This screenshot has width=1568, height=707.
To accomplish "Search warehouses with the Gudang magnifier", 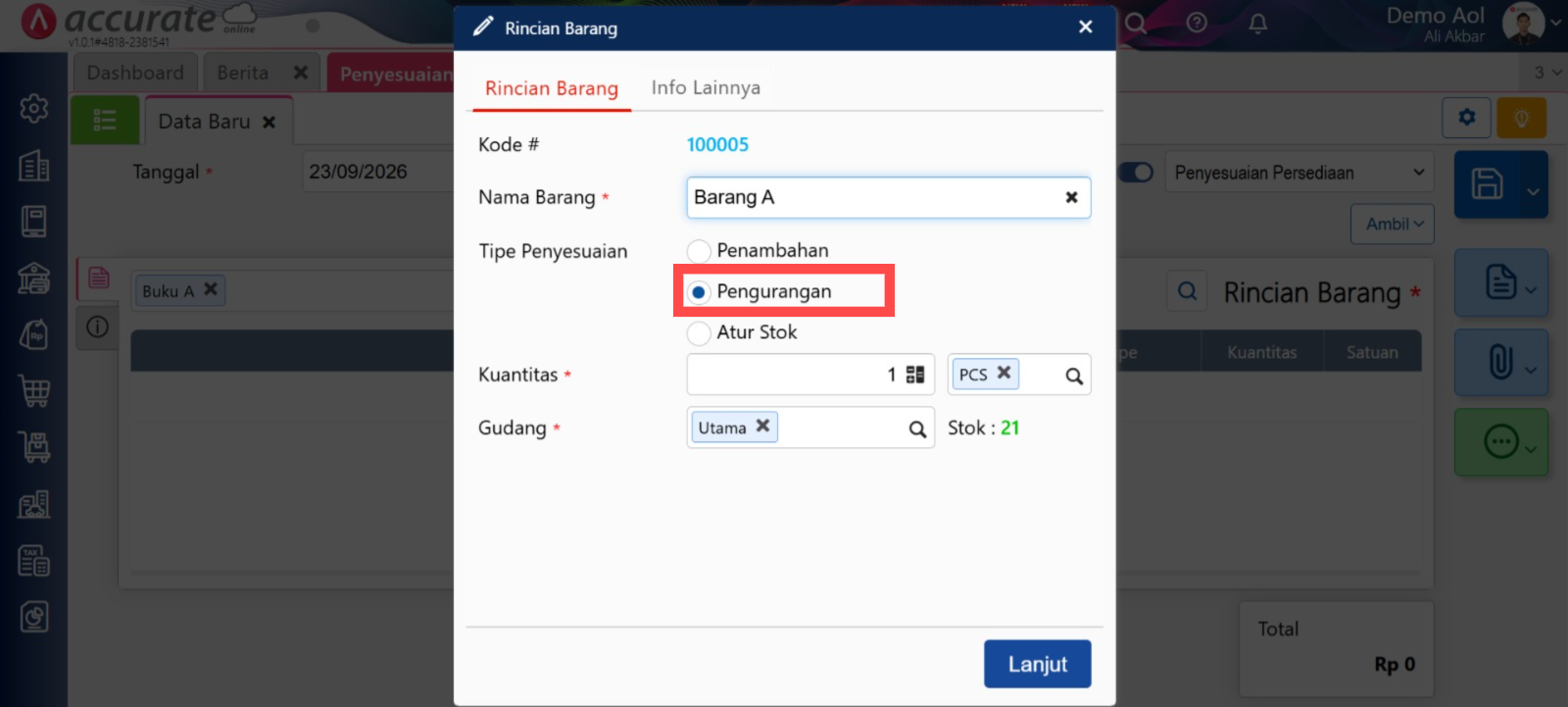I will pyautogui.click(x=917, y=429).
